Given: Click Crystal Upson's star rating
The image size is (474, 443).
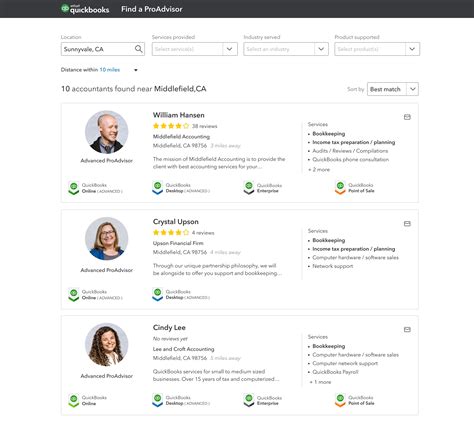Looking at the screenshot, I should point(171,233).
